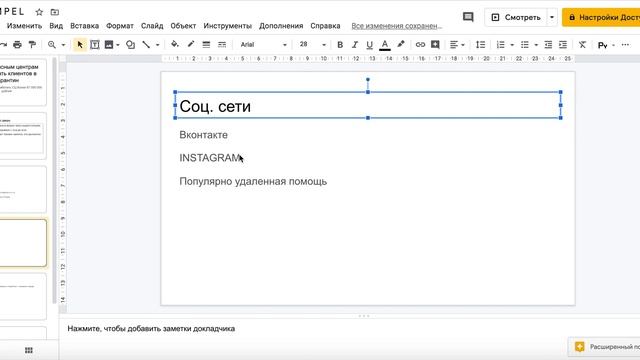This screenshot has height=360, width=640.
Task: Open the comment history icon
Action: [468, 17]
